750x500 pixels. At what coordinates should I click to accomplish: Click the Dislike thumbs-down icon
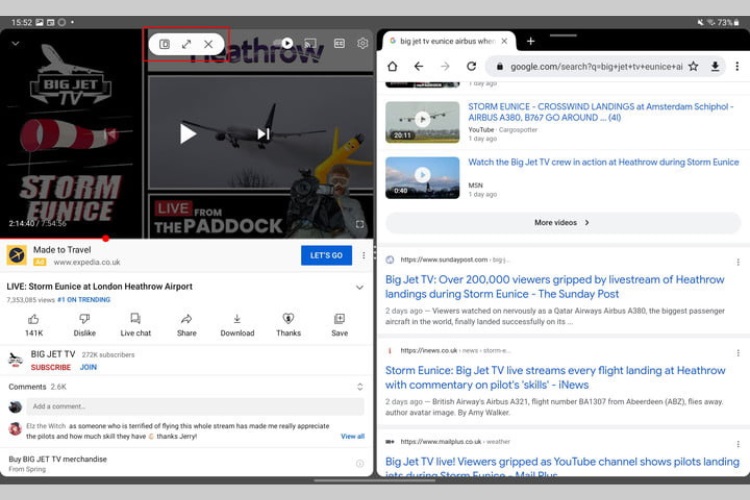(85, 319)
